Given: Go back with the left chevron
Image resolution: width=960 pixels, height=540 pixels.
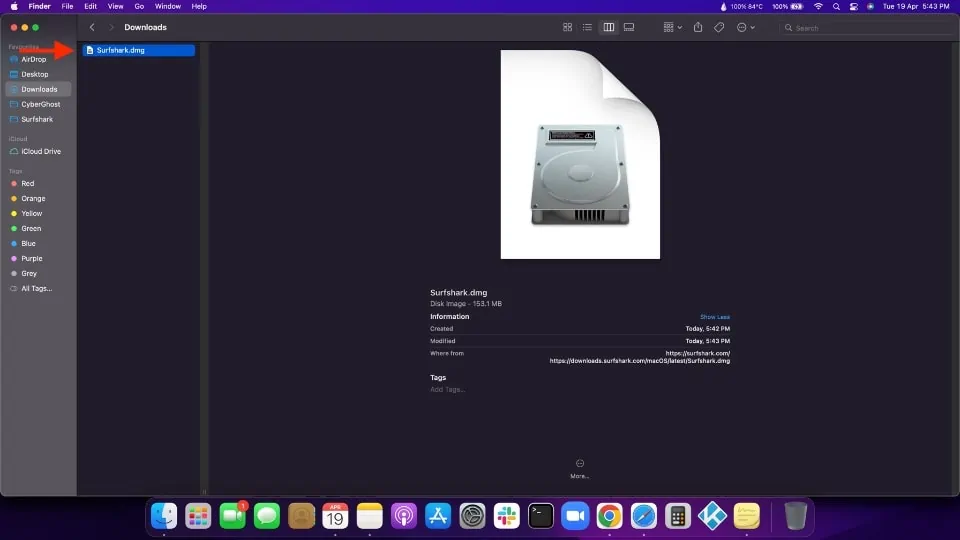Looking at the screenshot, I should pyautogui.click(x=92, y=28).
